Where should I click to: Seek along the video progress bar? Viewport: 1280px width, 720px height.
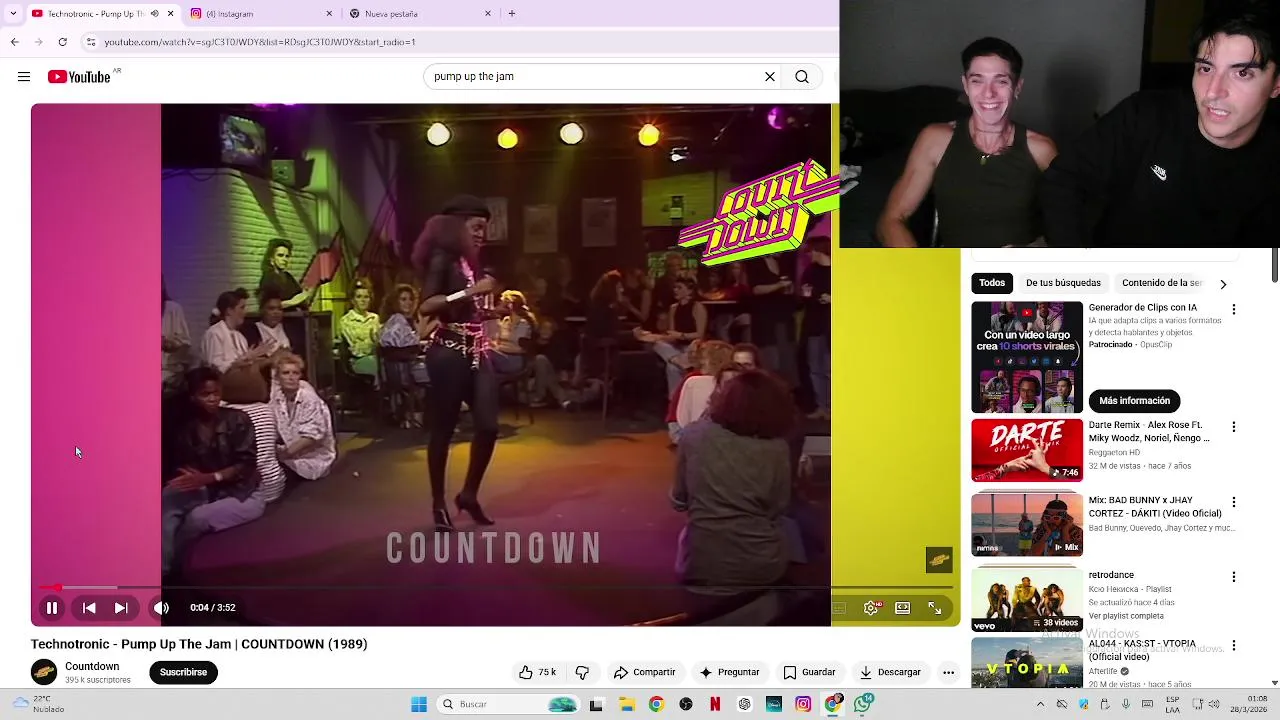click(x=495, y=587)
